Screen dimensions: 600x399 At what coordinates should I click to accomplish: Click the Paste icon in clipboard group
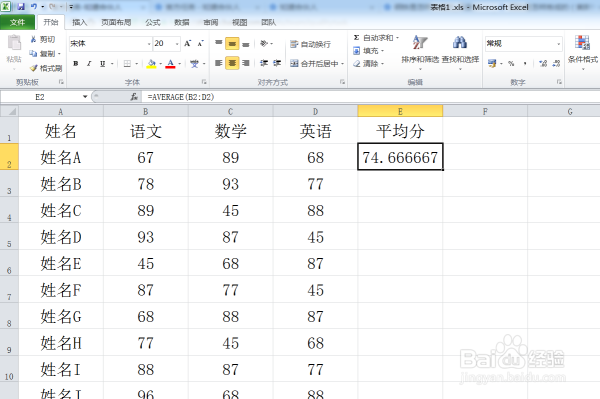14,42
